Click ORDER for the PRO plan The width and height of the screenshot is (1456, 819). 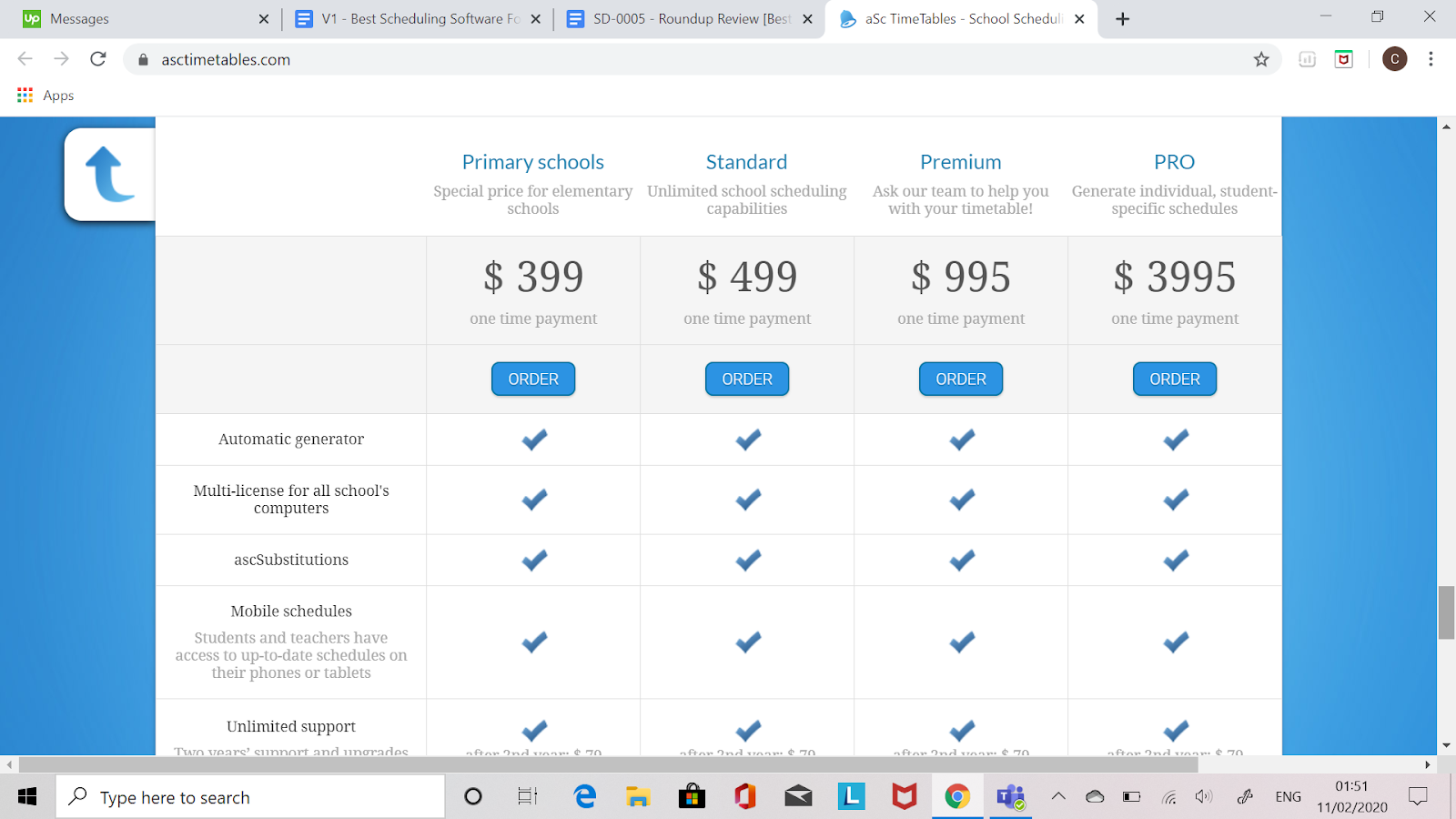(1174, 379)
